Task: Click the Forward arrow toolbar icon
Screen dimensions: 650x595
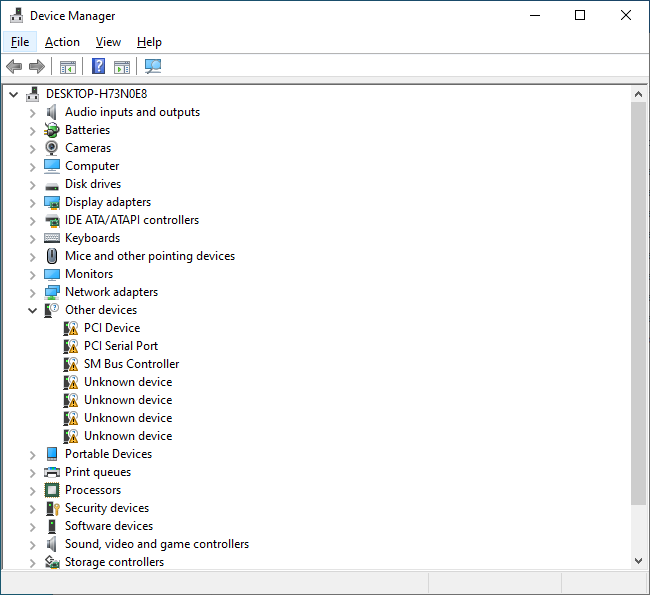Action: coord(37,66)
